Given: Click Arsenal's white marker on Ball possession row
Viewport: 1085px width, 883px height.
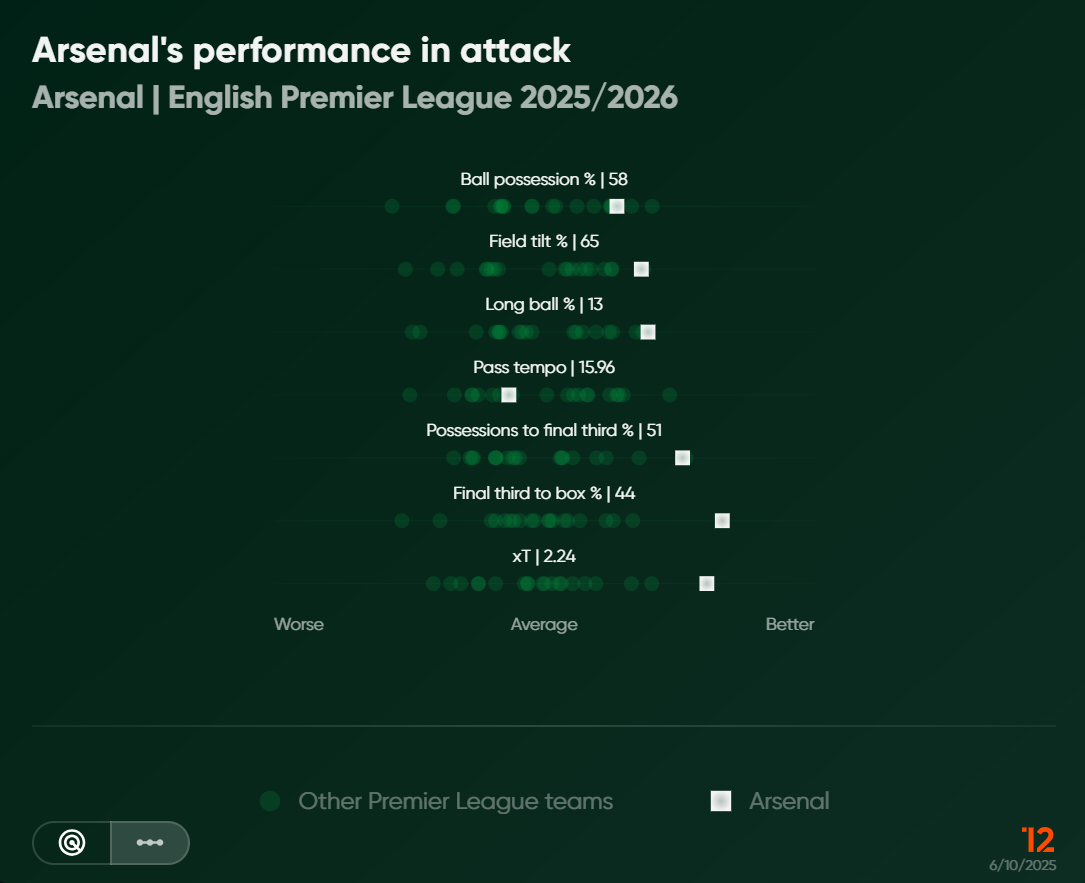Looking at the screenshot, I should pyautogui.click(x=617, y=206).
